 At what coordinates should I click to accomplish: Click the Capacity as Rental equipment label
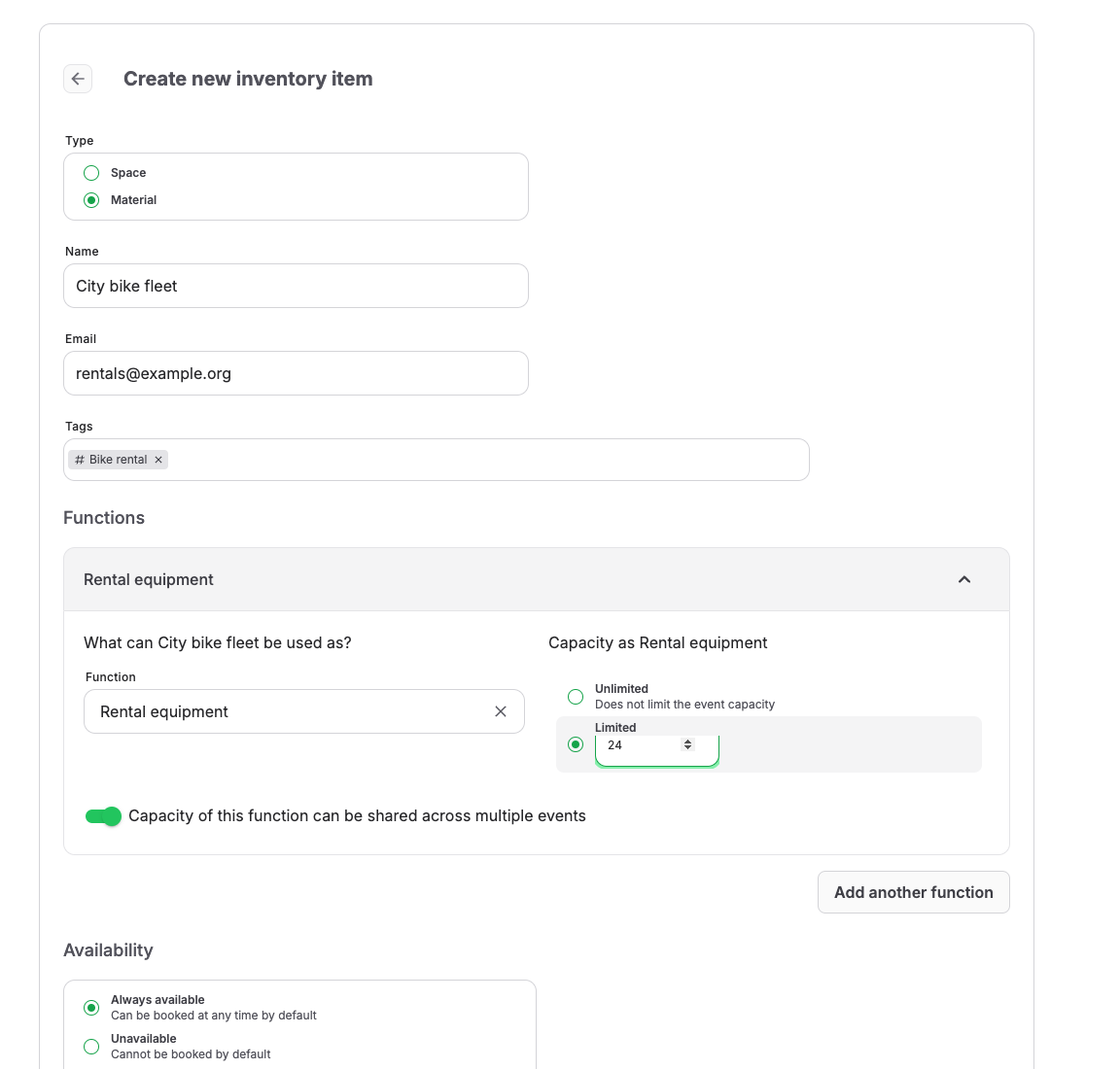(658, 642)
